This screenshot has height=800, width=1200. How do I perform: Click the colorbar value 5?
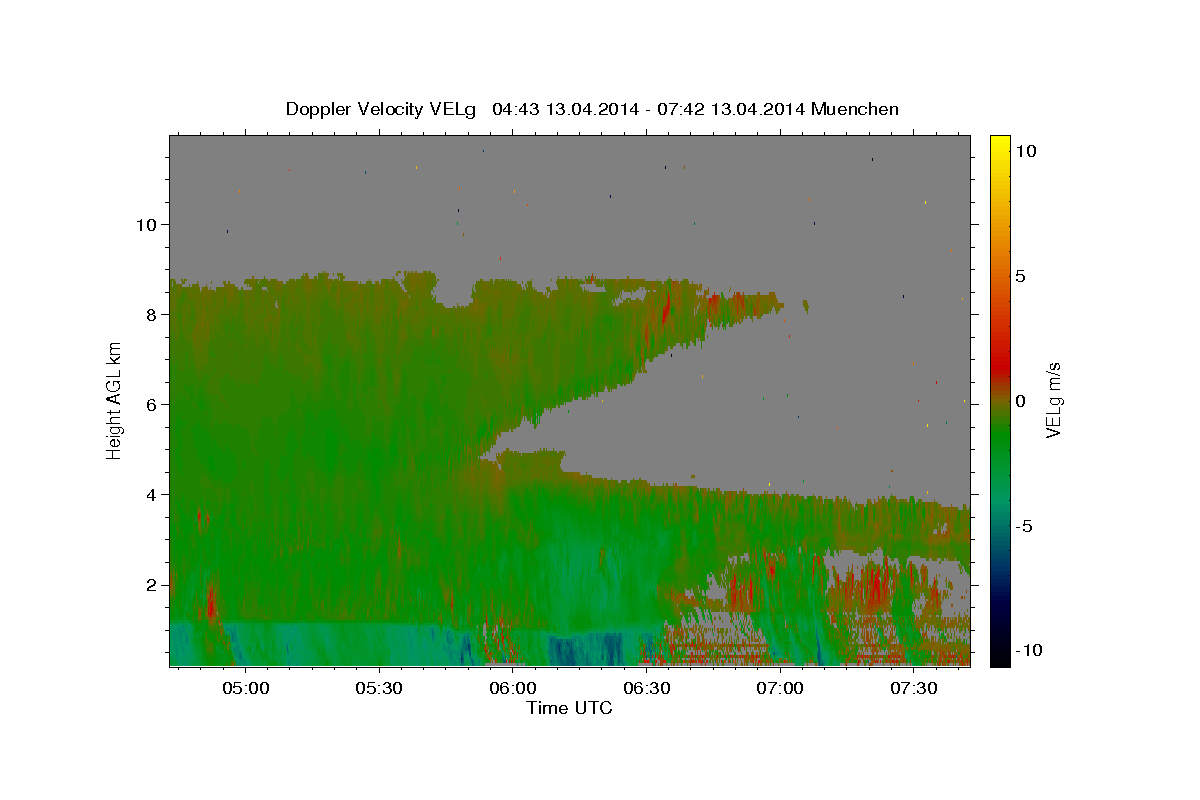1020,276
